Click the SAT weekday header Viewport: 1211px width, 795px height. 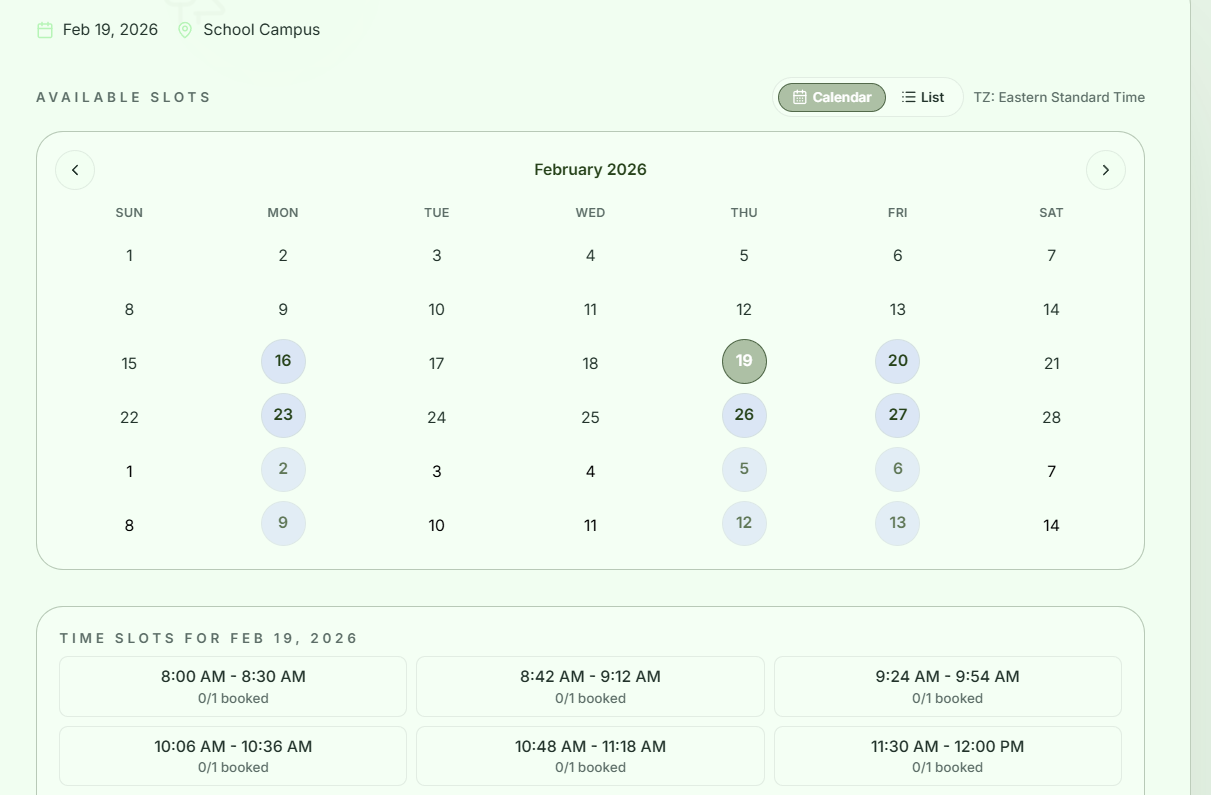point(1051,213)
